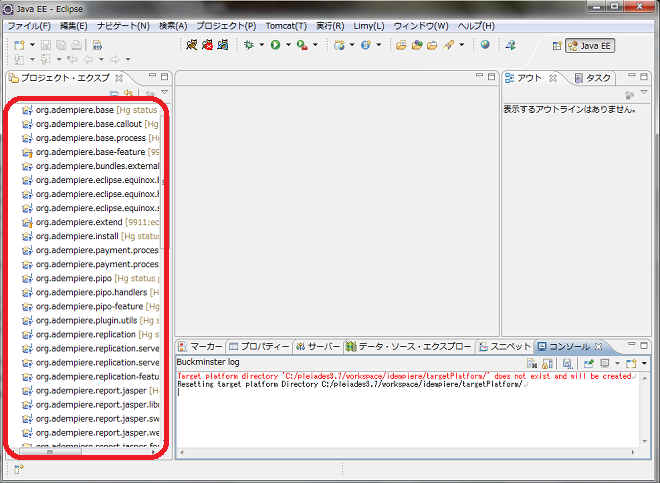660x483 pixels.
Task: Switch to the スニペット tab
Action: (505, 347)
